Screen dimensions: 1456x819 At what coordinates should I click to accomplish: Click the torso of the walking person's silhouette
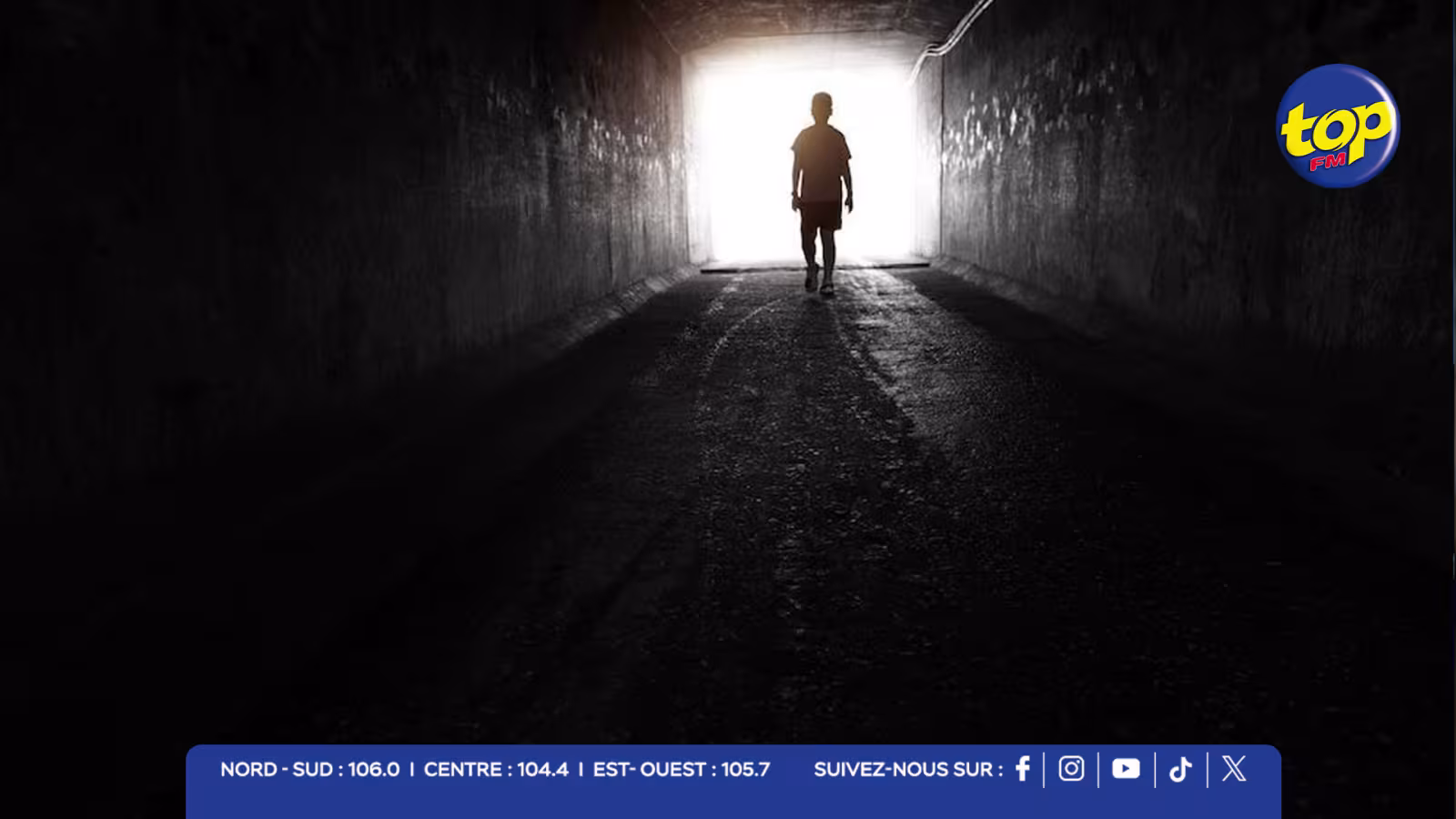click(x=820, y=164)
